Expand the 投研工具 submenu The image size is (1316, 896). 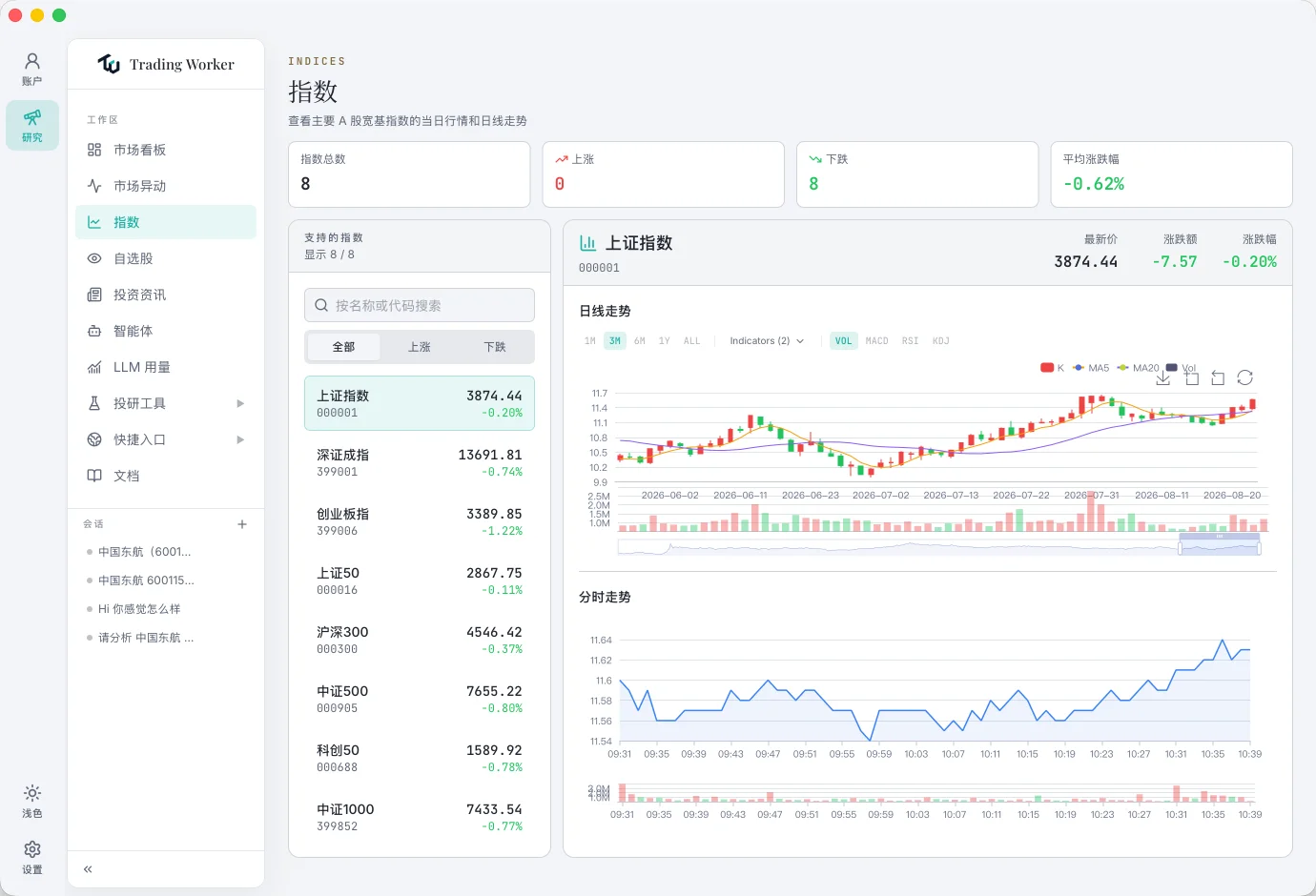(166, 403)
